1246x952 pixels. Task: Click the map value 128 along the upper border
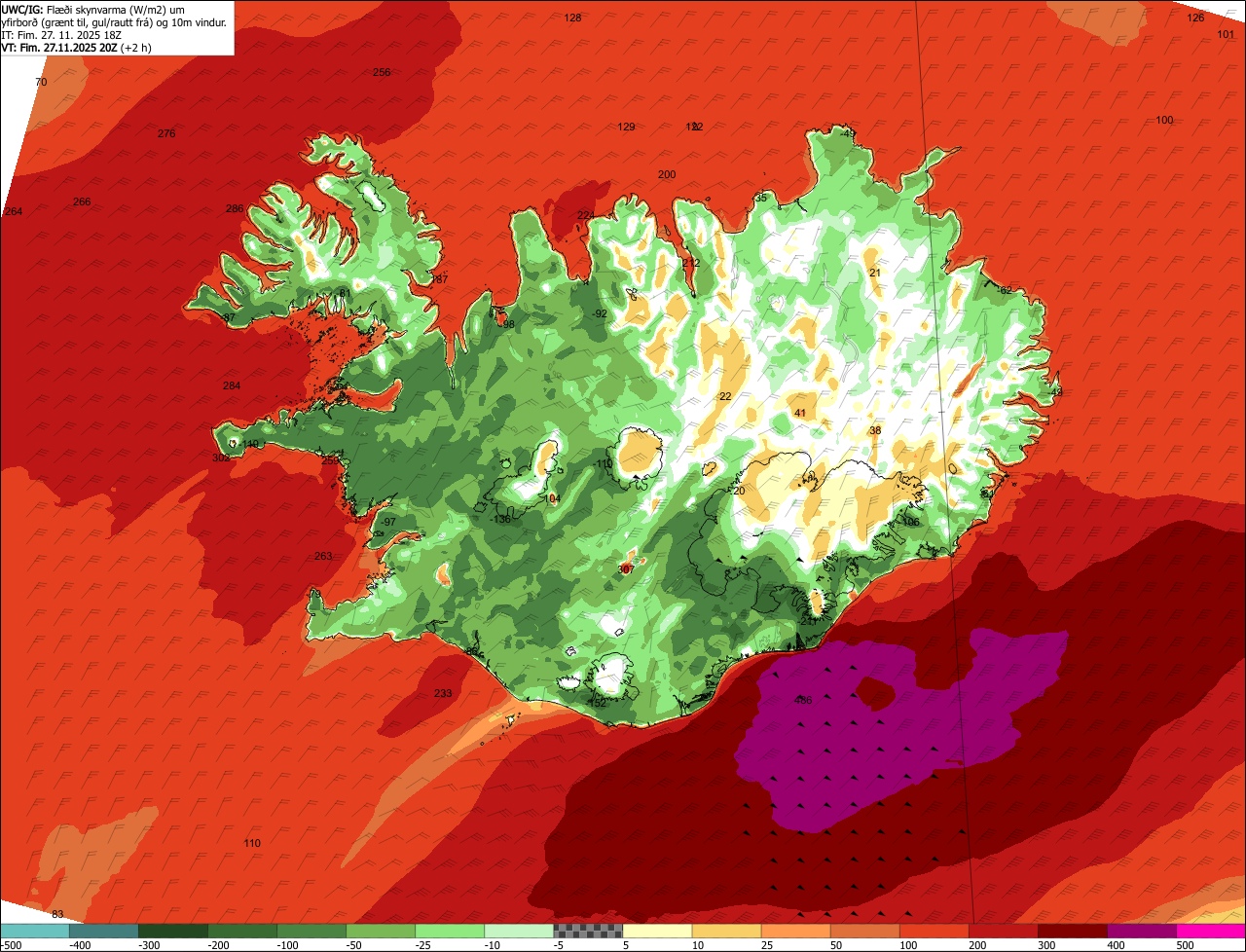pos(572,18)
